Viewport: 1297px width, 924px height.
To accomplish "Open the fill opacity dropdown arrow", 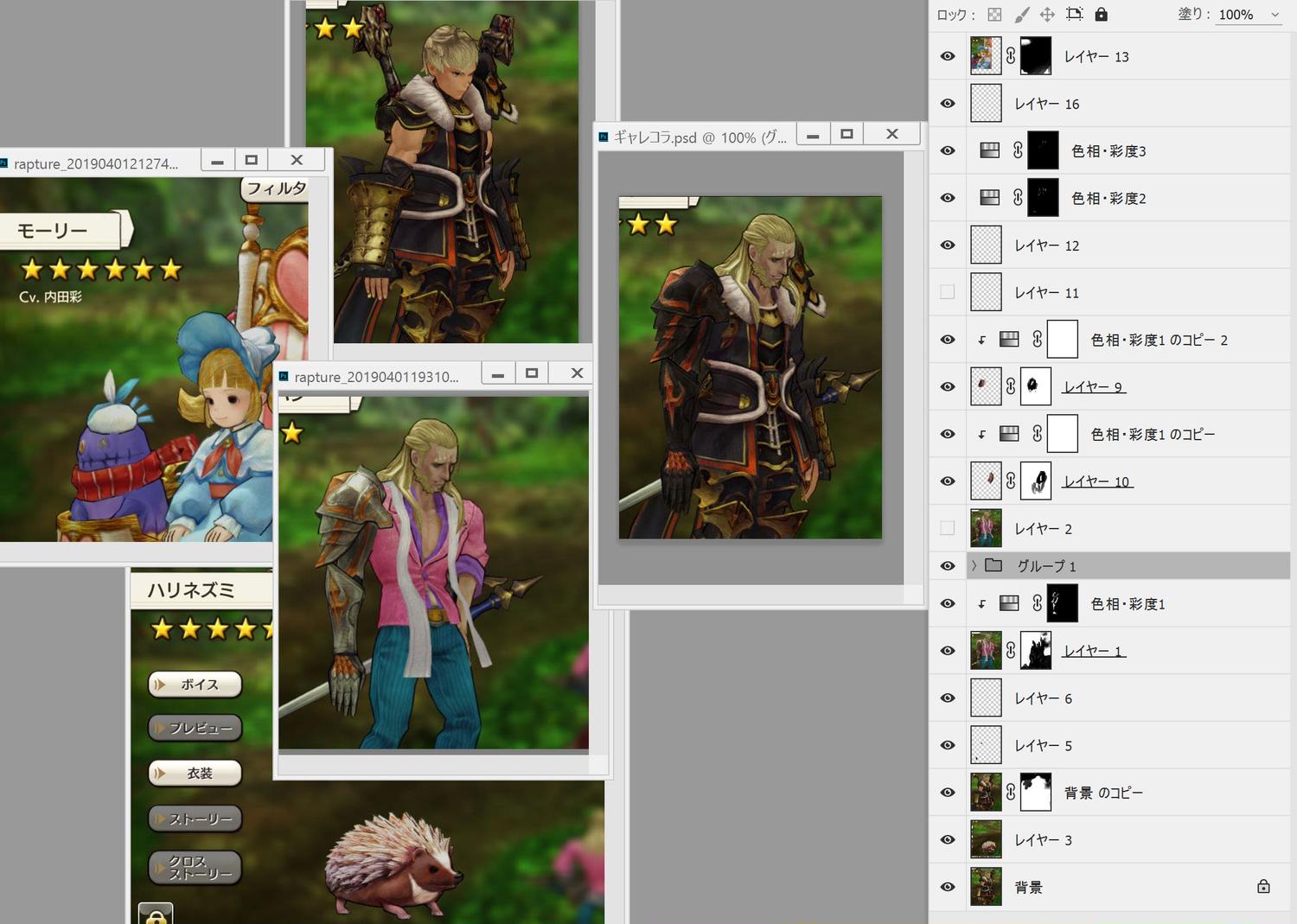I will click(x=1275, y=15).
